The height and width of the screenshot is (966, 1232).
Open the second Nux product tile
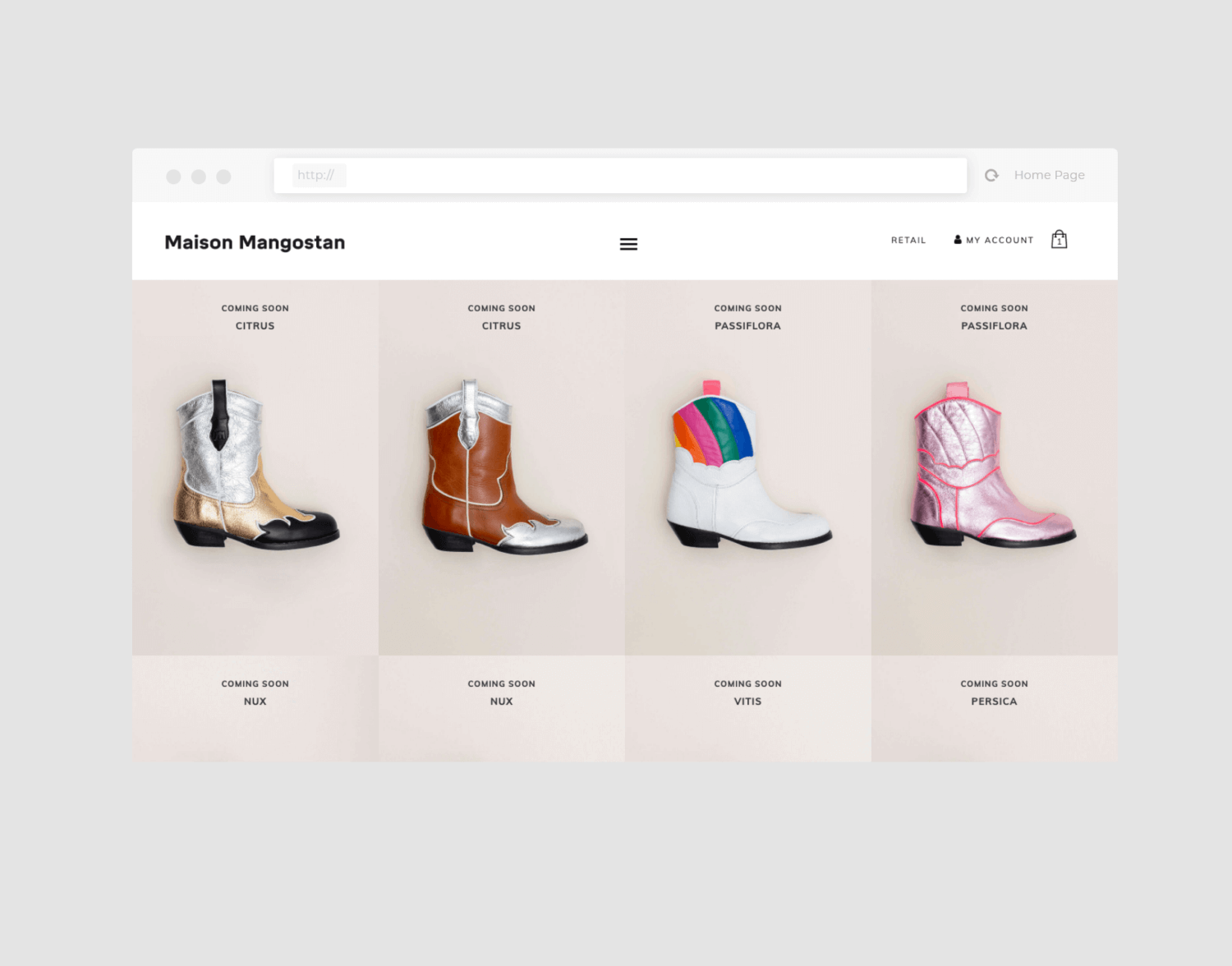pyautogui.click(x=502, y=707)
